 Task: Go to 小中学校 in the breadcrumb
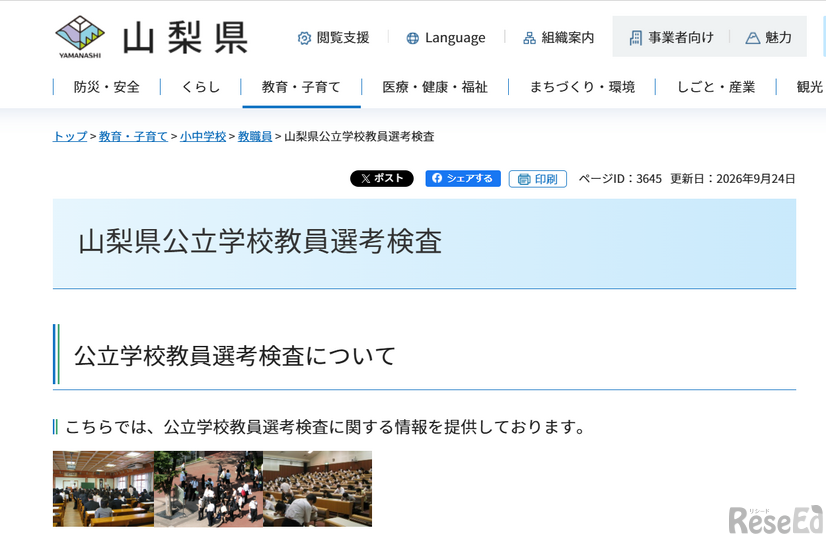[x=203, y=137]
